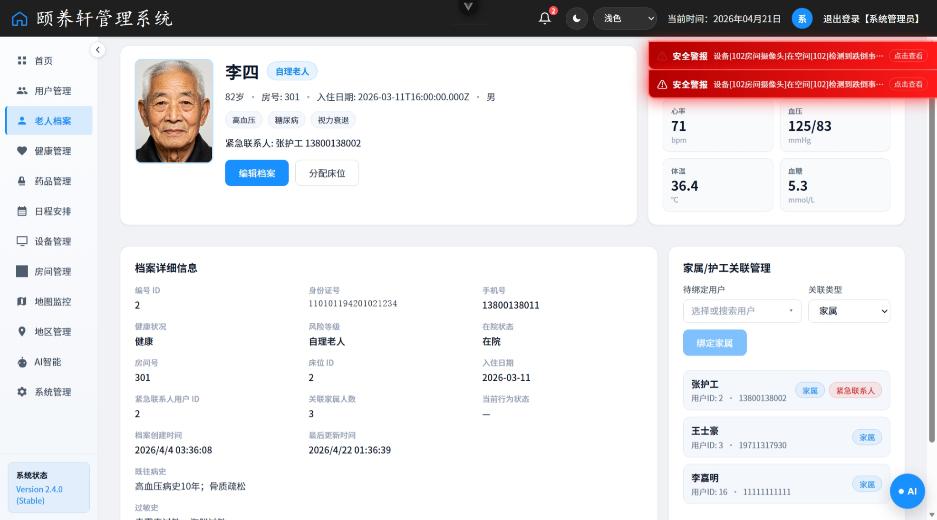Go to 用户管理 menu
Viewport: 937px width, 520px height.
click(49, 90)
